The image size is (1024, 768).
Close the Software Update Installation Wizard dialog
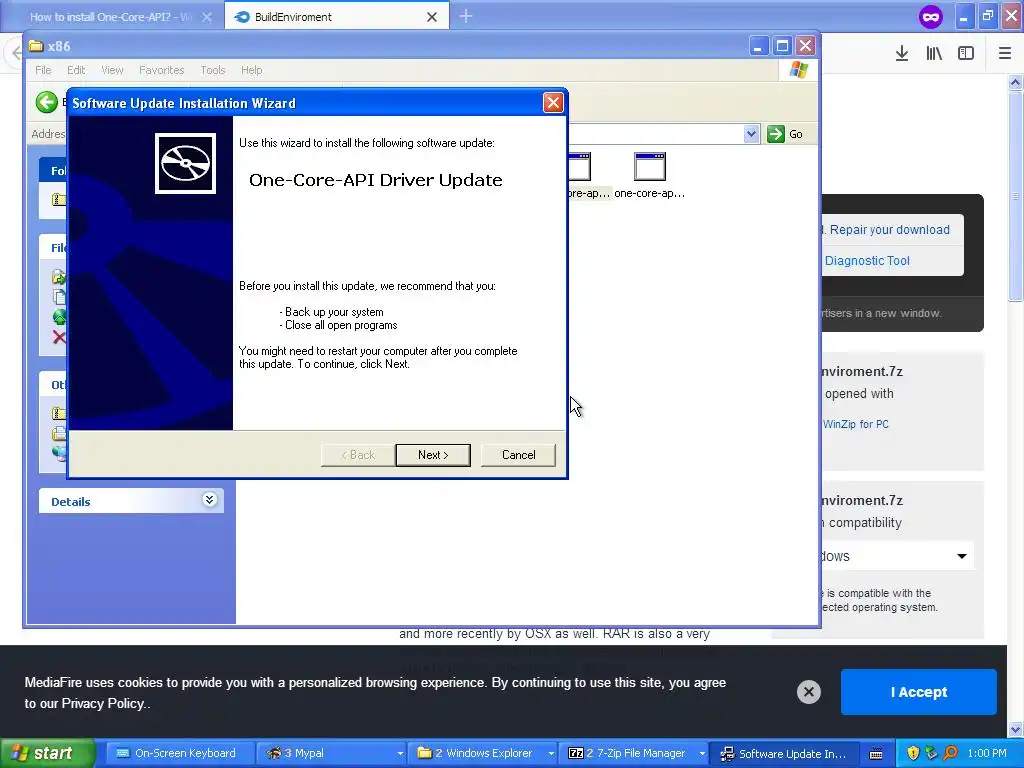(552, 103)
